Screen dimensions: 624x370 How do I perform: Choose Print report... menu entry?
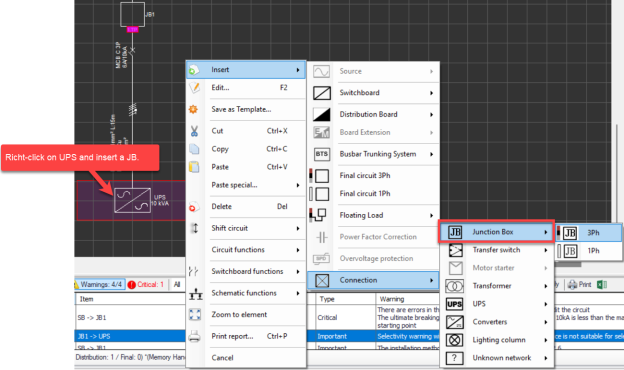click(246, 336)
